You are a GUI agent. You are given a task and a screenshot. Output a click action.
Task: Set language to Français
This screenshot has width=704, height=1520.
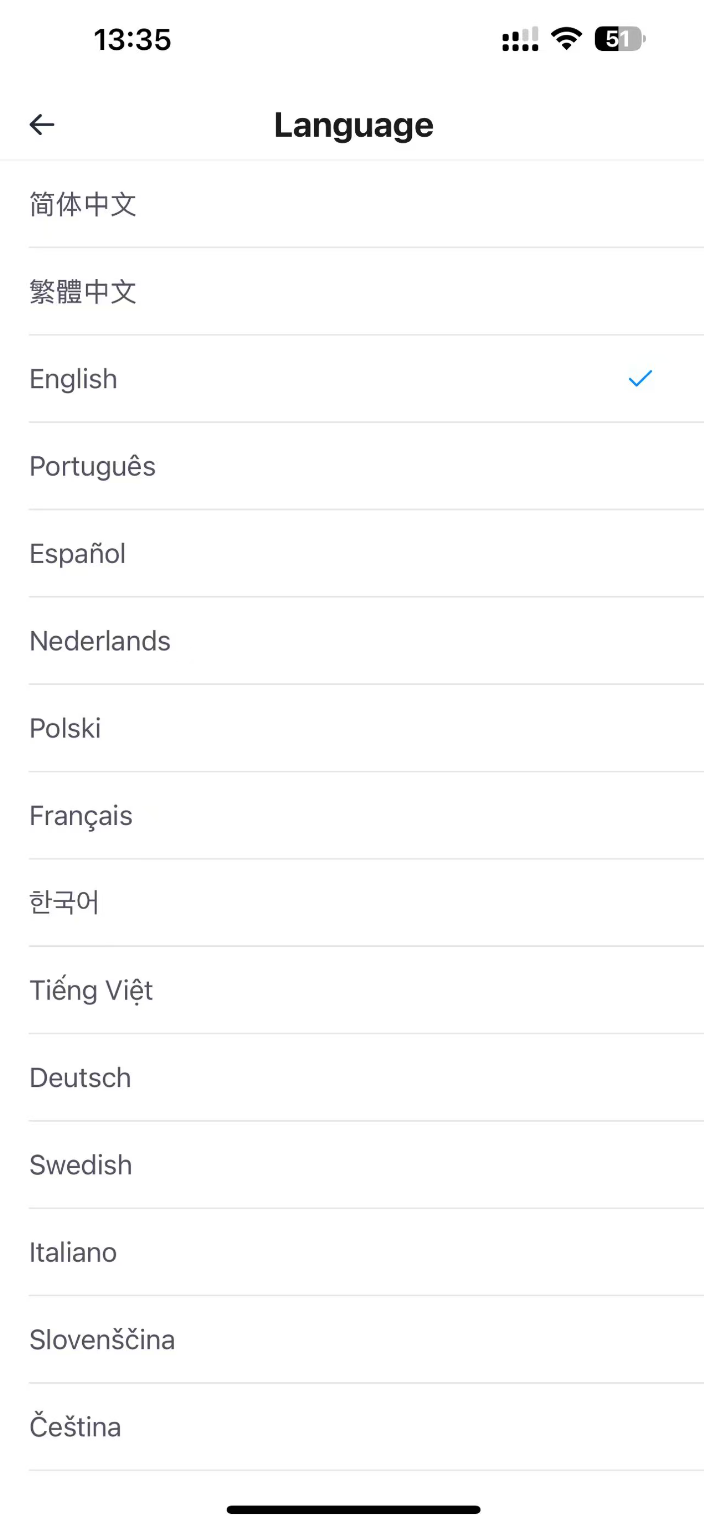point(81,816)
